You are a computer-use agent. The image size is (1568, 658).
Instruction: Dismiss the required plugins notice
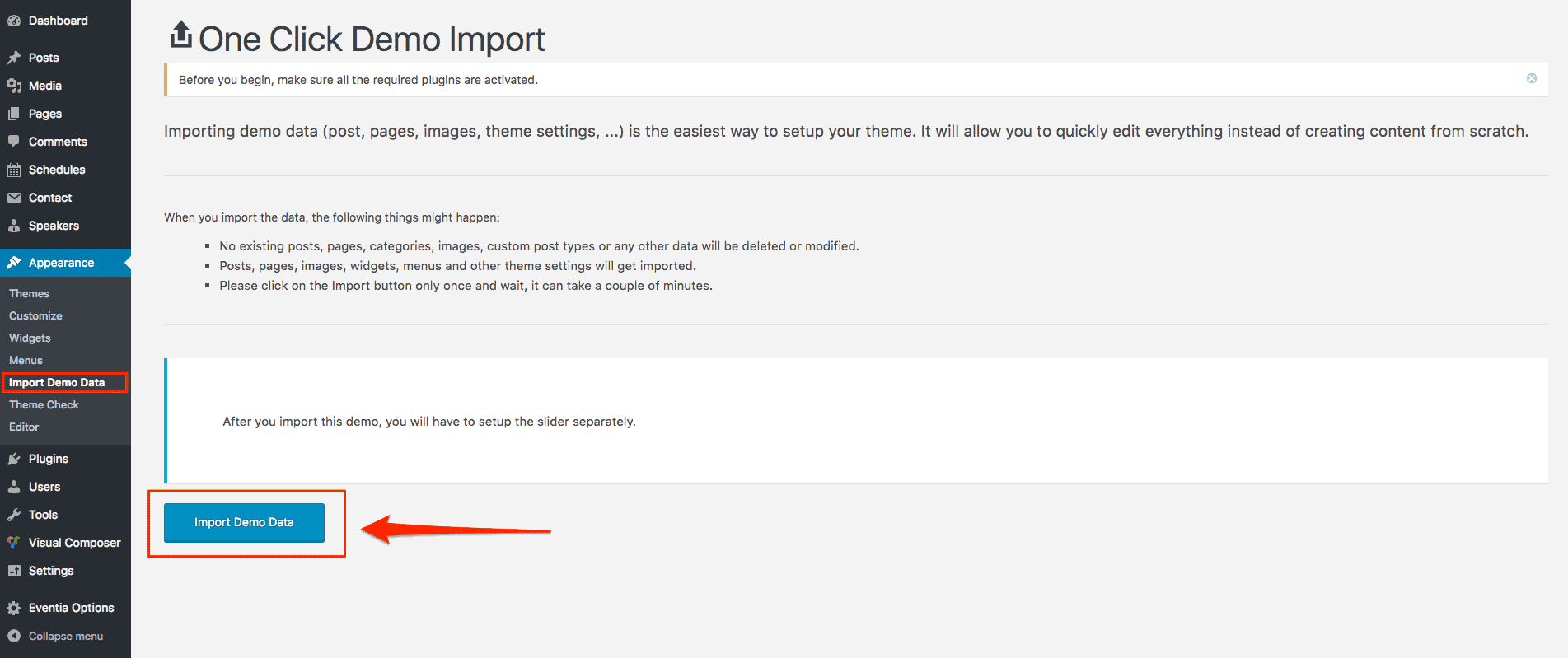click(x=1531, y=79)
